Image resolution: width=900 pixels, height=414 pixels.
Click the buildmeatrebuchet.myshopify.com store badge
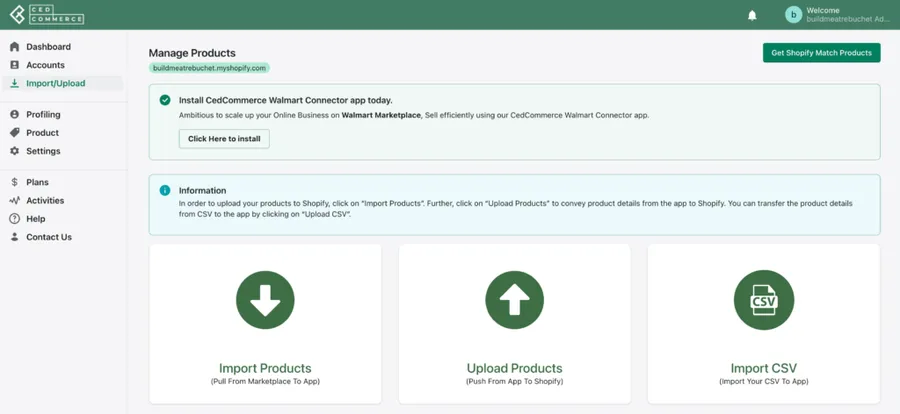[x=210, y=68]
